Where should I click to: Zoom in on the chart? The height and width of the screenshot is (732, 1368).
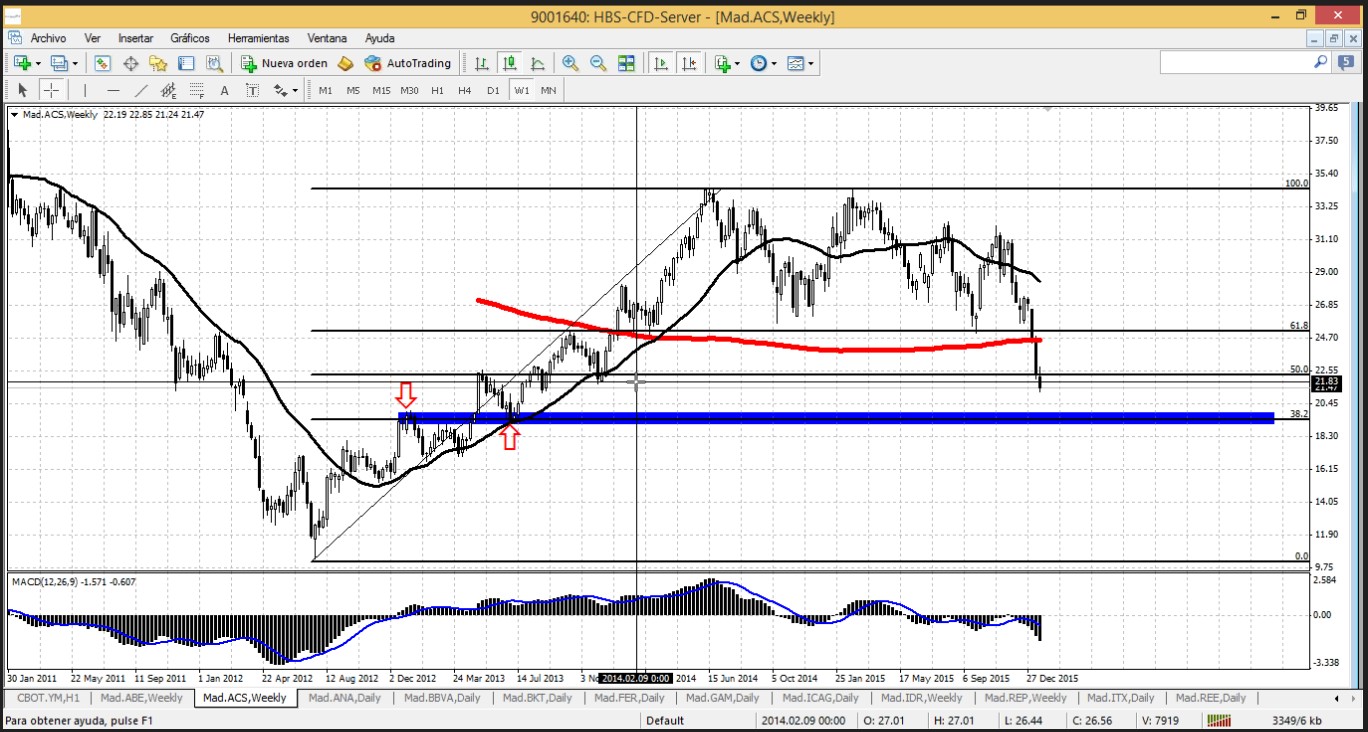coord(570,63)
